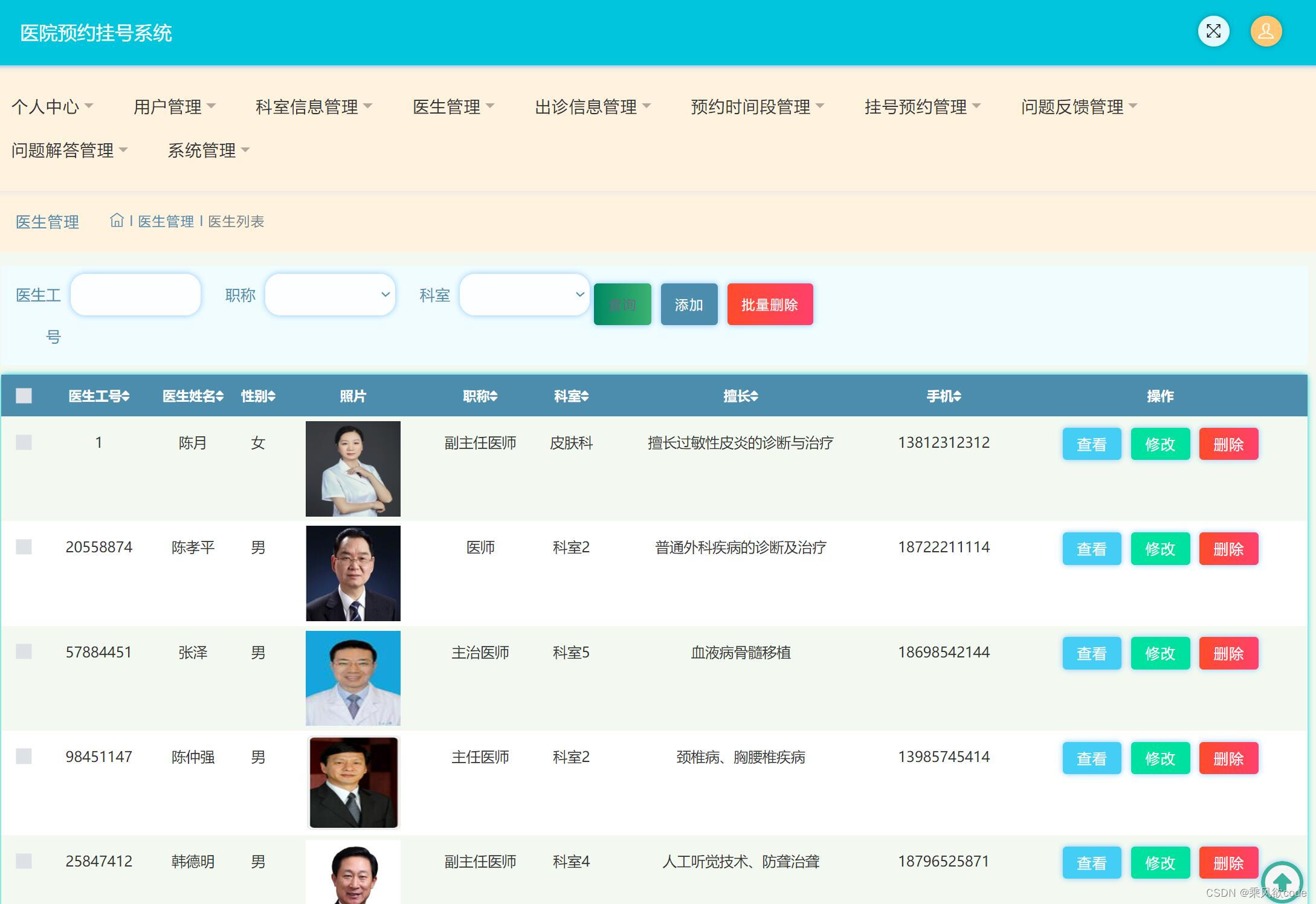Click the scroll-to-top arrow icon
This screenshot has height=904, width=1316.
(x=1282, y=882)
